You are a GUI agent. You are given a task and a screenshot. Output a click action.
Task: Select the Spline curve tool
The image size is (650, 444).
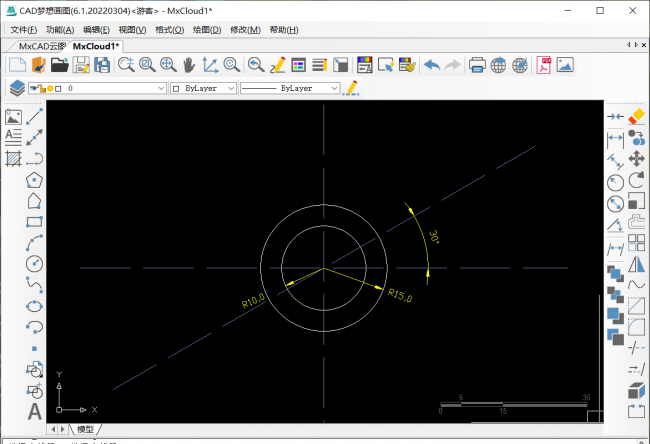(x=34, y=285)
